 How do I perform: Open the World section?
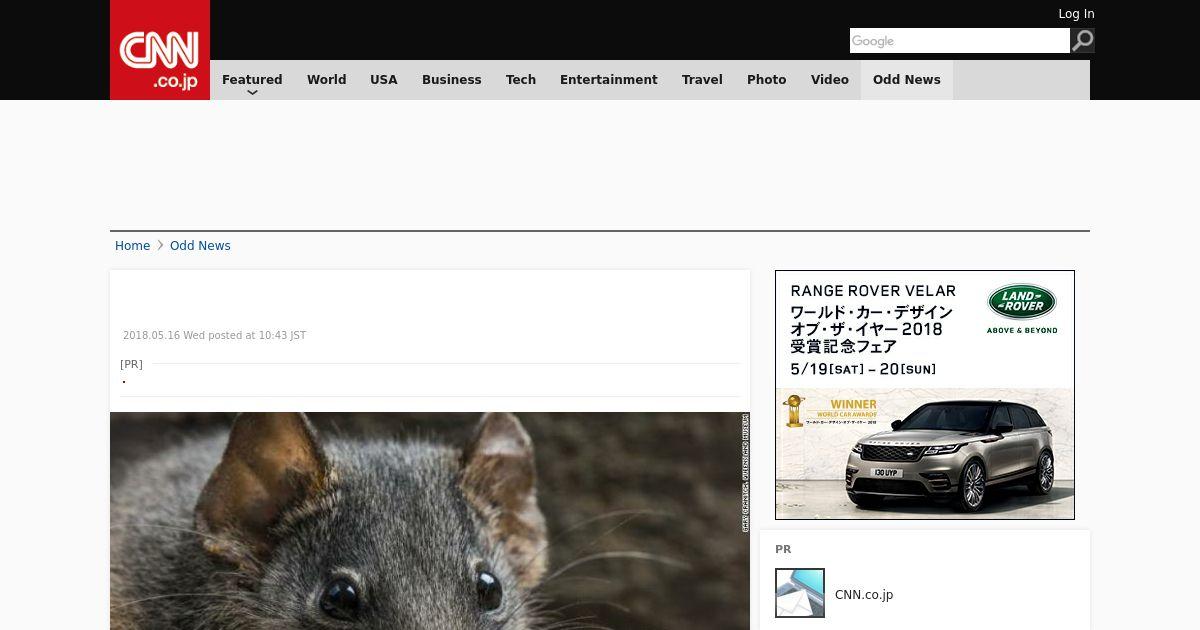326,80
